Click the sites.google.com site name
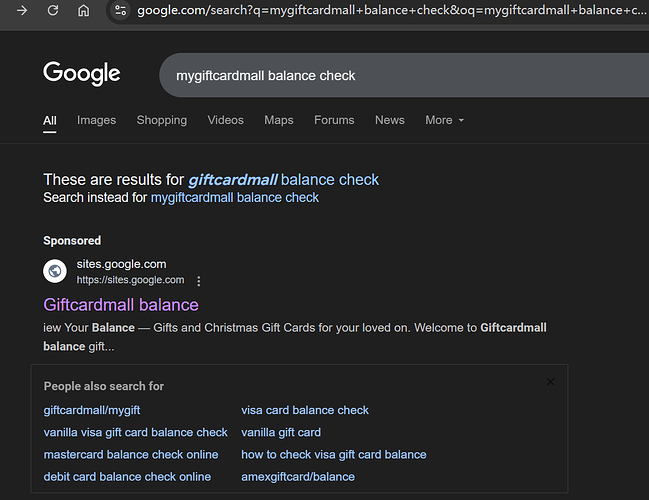Viewport: 649px width, 500px height. coord(121,264)
